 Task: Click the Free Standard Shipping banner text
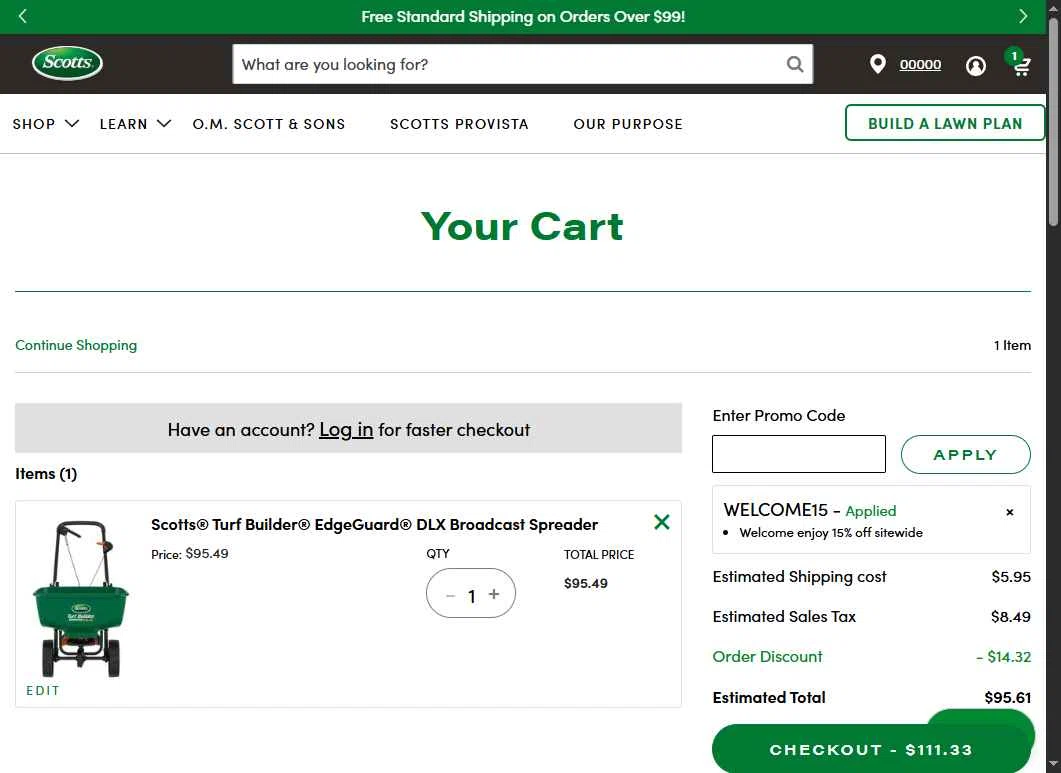523,16
